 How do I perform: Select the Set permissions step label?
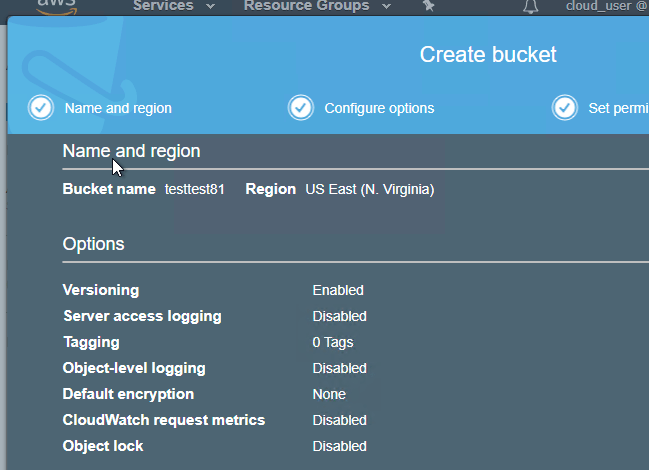[618, 108]
